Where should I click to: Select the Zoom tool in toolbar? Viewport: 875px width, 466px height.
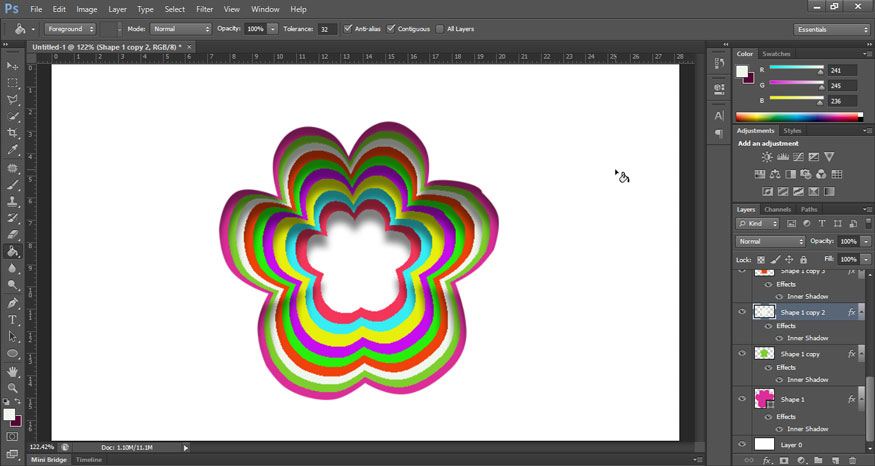[x=13, y=388]
